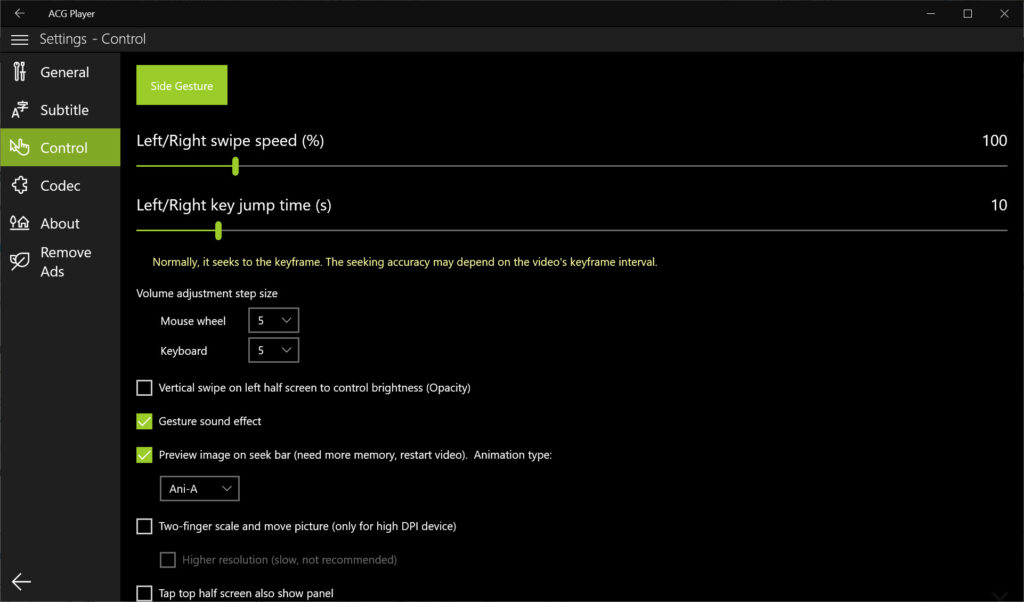Open Mouse wheel step size dropdown

(274, 321)
